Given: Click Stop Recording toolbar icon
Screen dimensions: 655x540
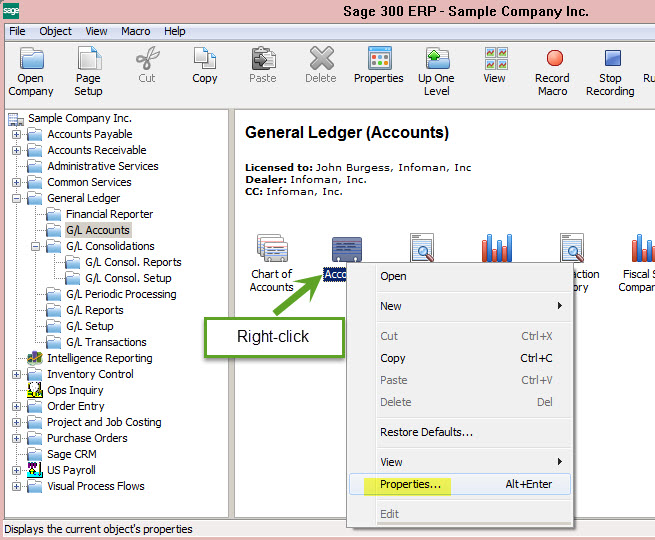Looking at the screenshot, I should (612, 58).
